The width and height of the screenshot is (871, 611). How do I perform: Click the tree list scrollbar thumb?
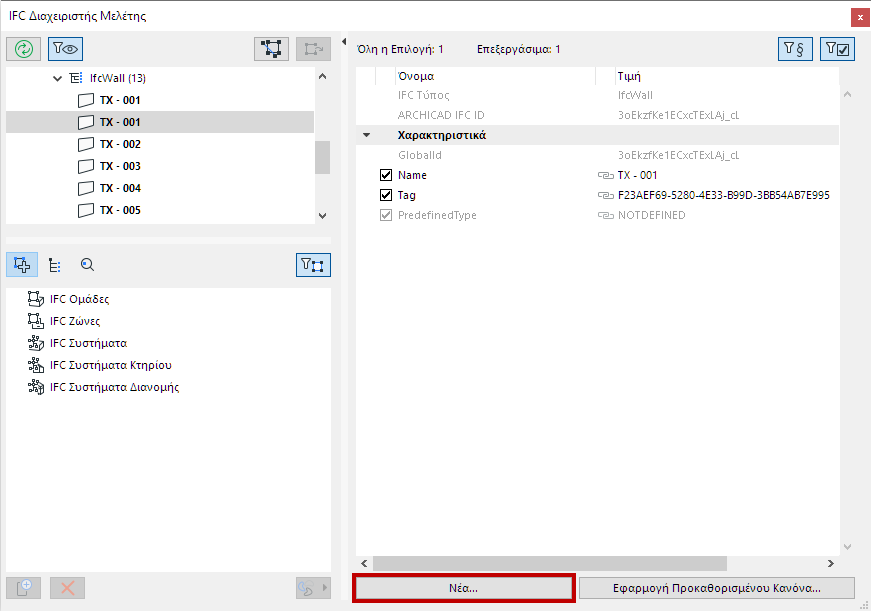(323, 157)
